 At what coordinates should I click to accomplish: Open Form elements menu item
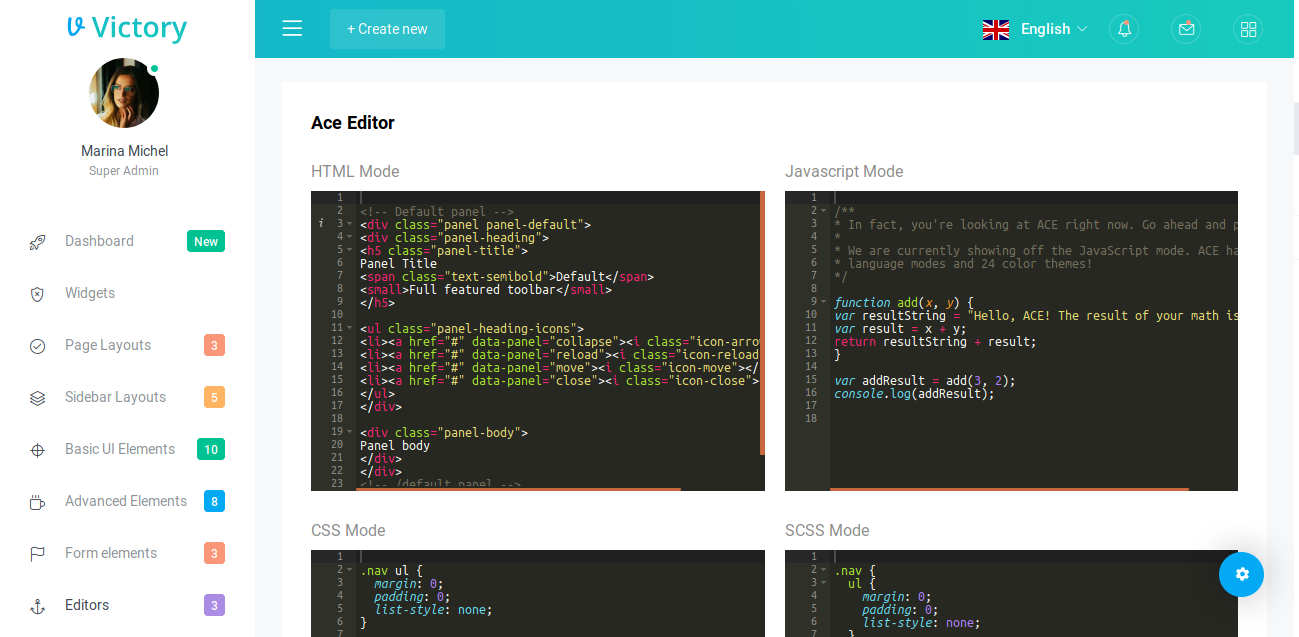click(x=111, y=553)
